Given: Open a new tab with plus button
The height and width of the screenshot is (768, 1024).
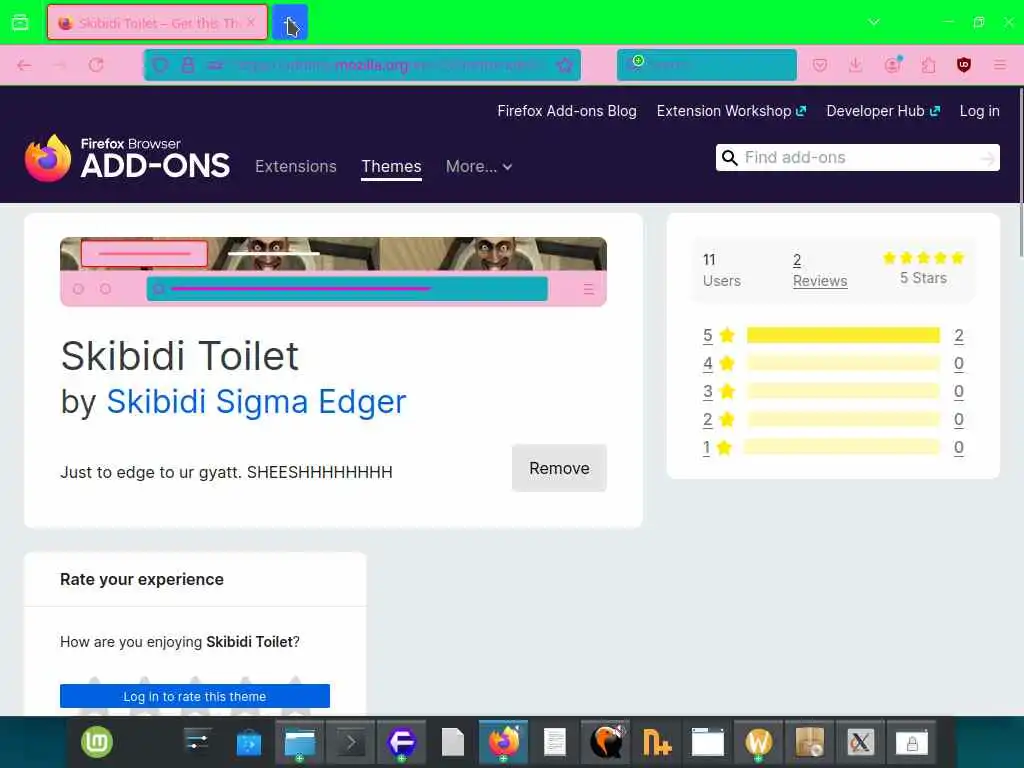Looking at the screenshot, I should [290, 23].
